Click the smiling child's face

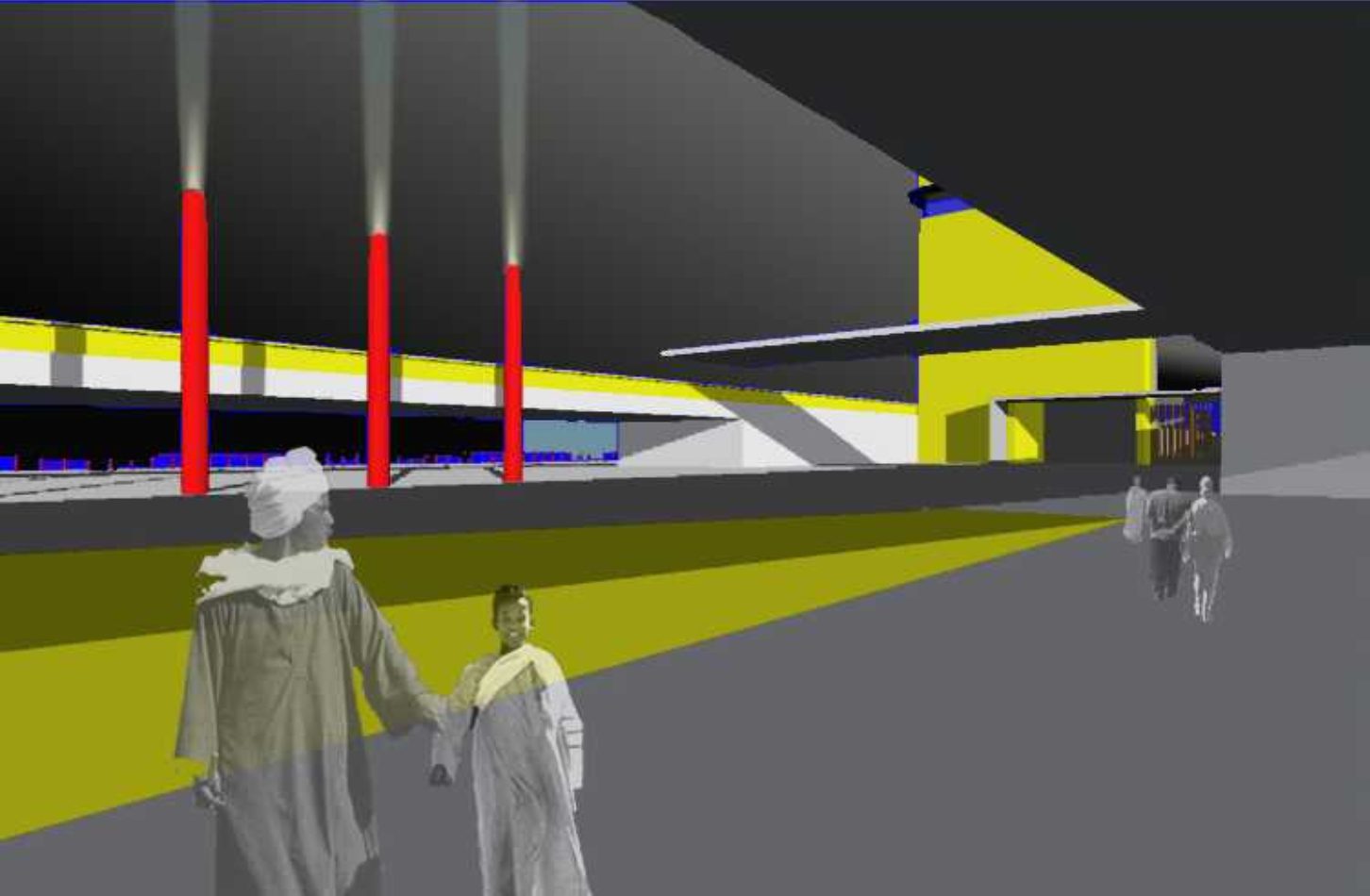click(x=513, y=621)
